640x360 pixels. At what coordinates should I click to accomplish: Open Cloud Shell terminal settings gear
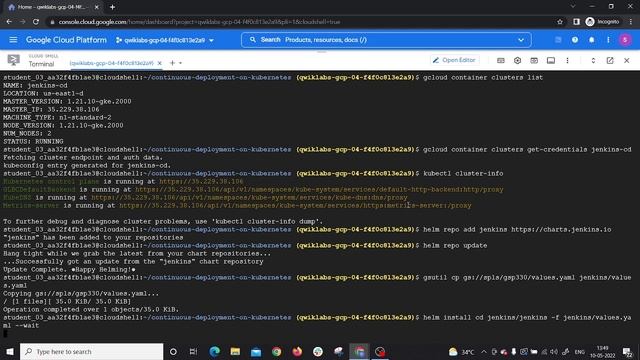point(518,60)
